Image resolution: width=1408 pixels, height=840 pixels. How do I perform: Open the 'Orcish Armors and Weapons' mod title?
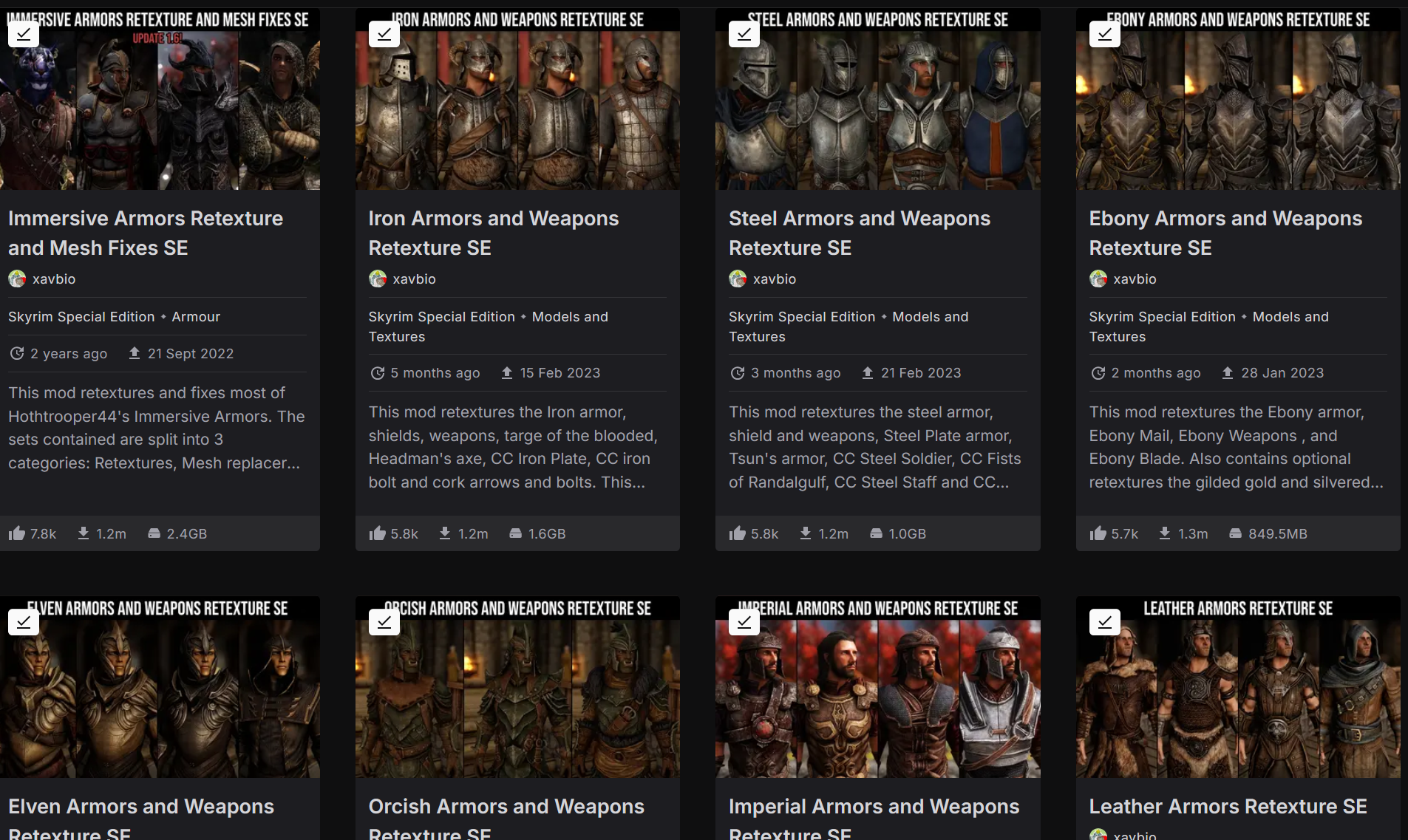[x=506, y=819]
